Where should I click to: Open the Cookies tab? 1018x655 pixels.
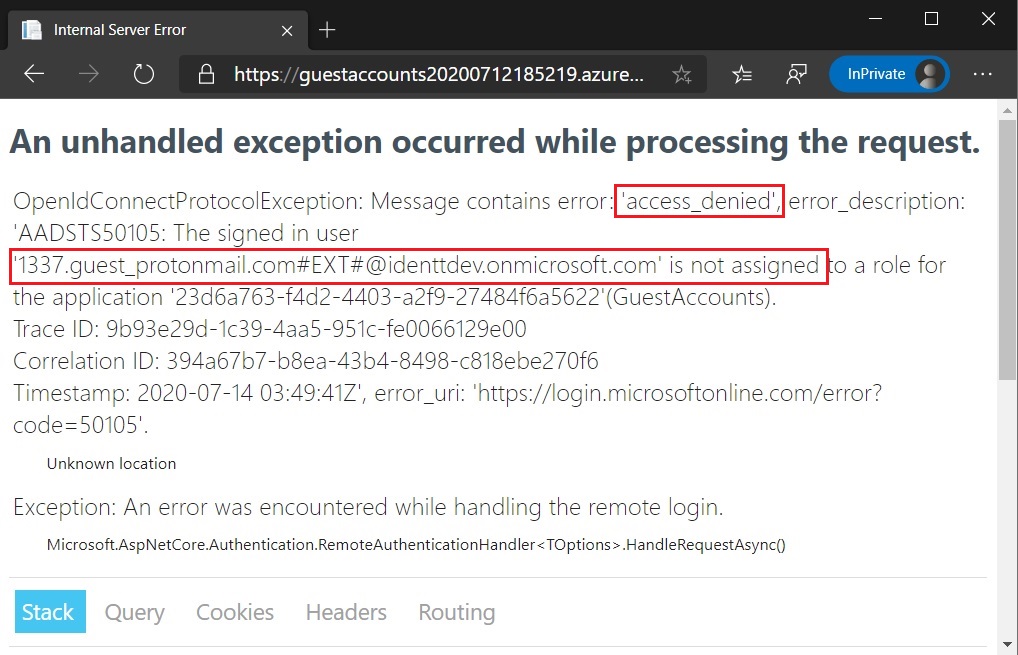coord(235,612)
